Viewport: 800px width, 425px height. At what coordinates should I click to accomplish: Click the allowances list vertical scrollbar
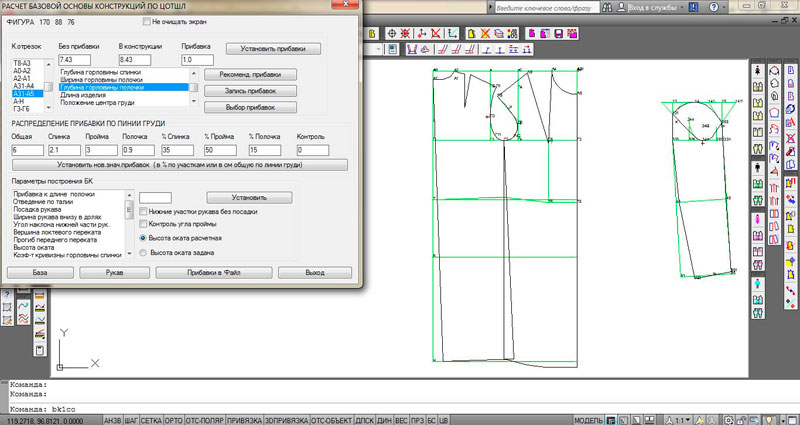(x=194, y=87)
